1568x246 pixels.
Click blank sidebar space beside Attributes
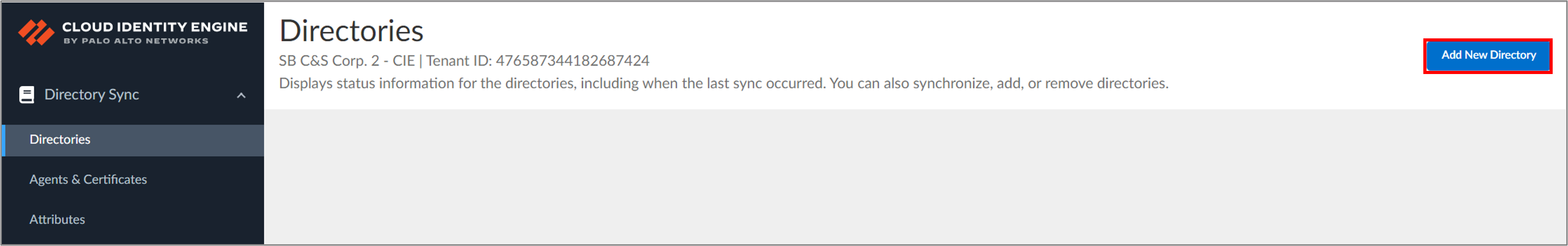pos(177,219)
